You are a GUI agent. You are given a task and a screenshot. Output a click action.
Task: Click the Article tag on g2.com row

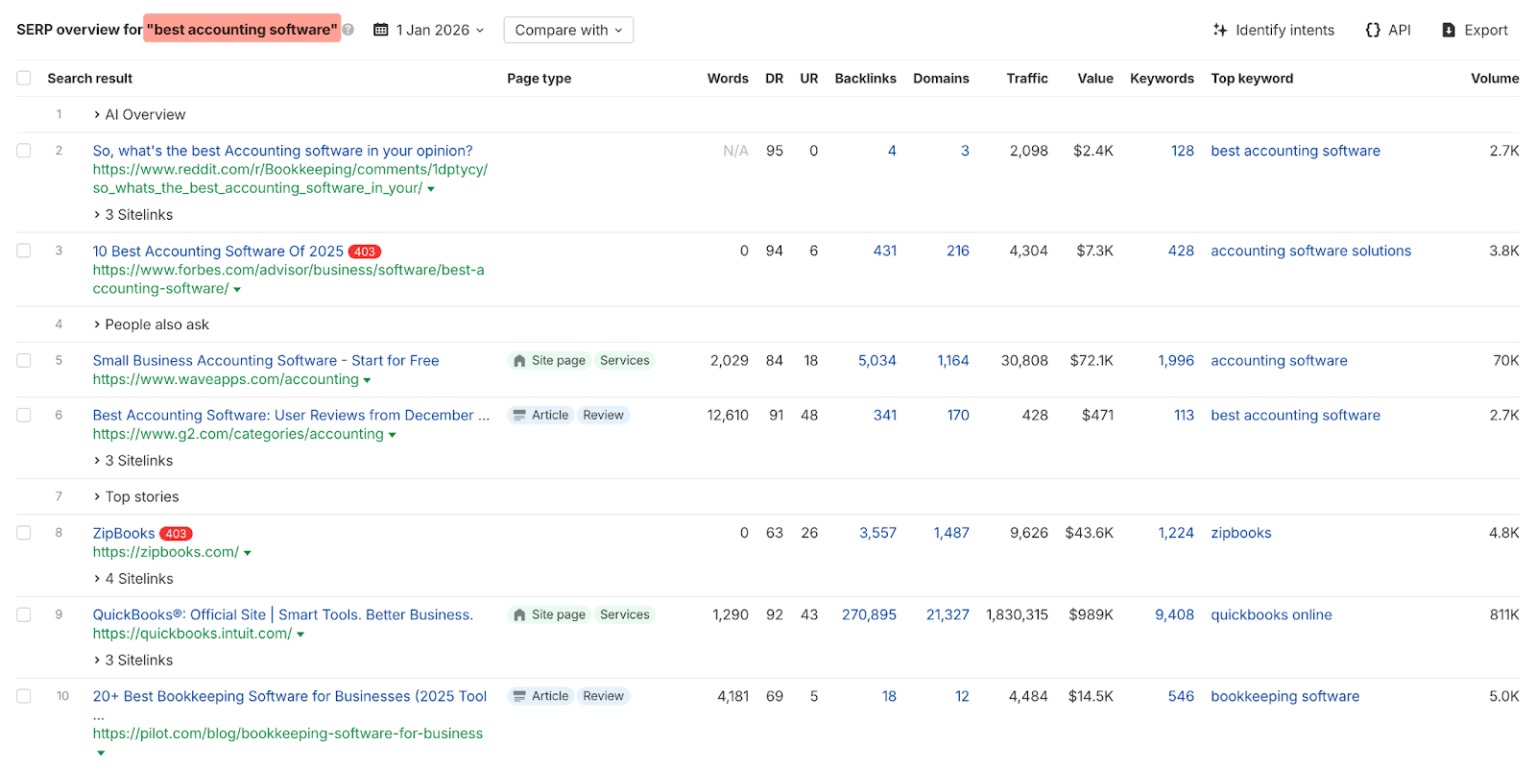tap(539, 415)
